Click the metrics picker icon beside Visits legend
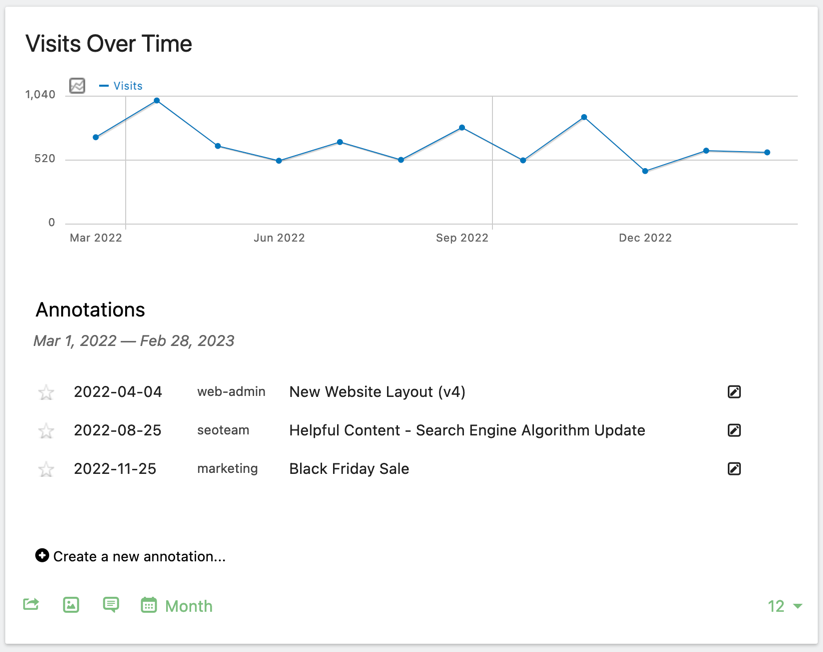The height and width of the screenshot is (652, 823). point(77,86)
